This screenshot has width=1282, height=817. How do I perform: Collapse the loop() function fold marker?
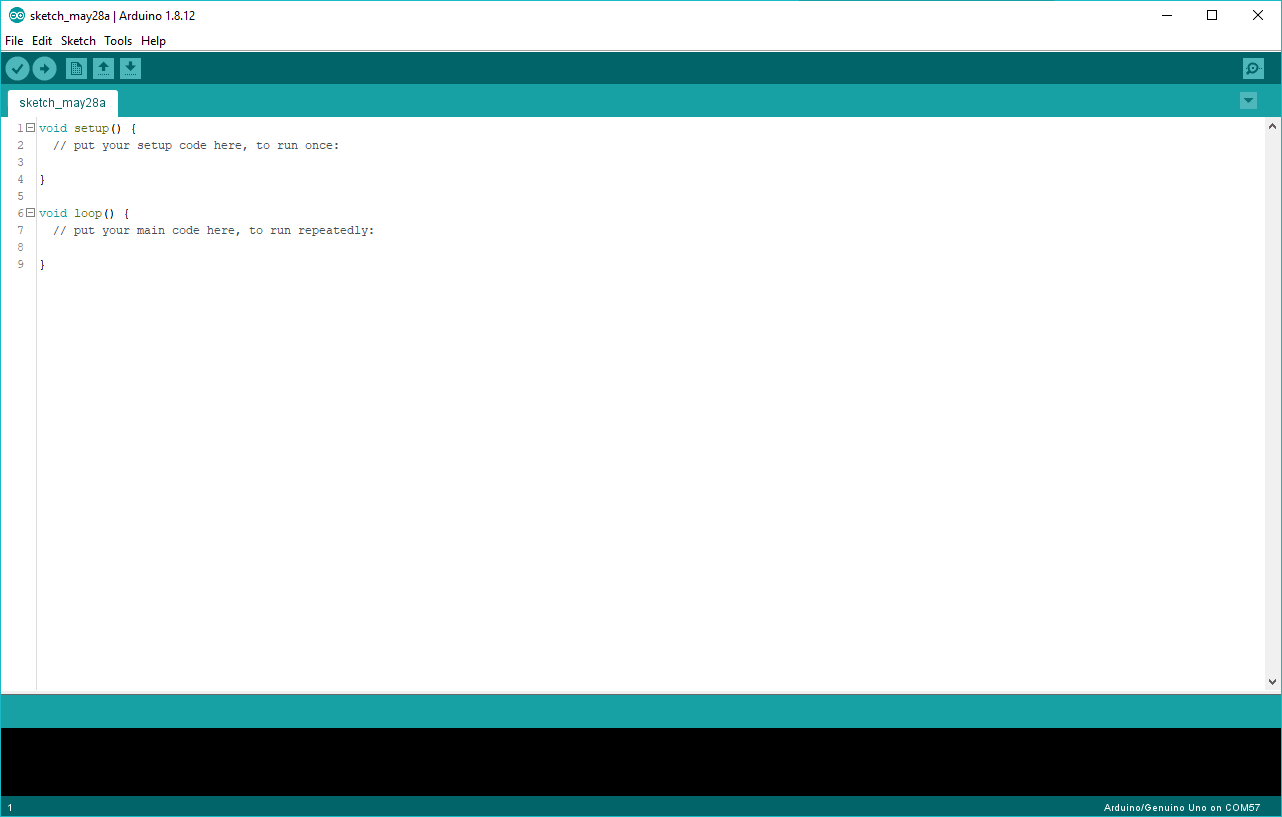tap(30, 212)
